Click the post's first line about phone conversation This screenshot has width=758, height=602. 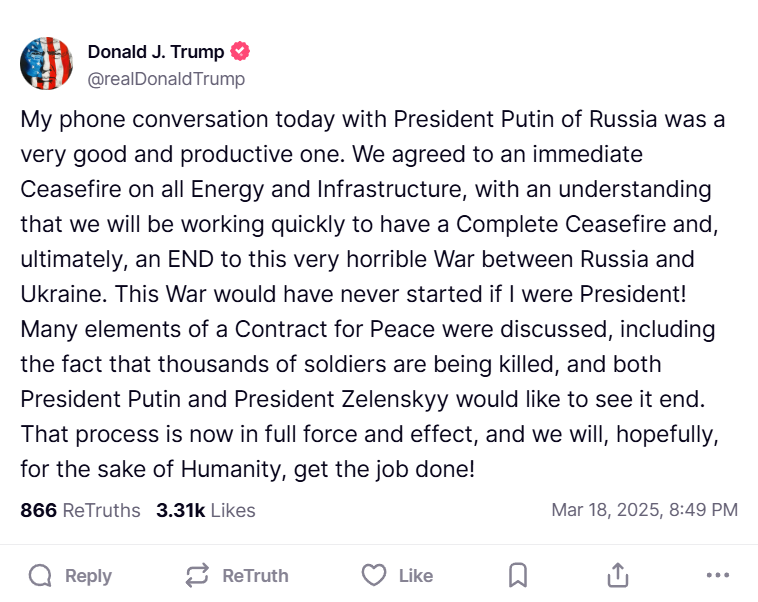tap(372, 120)
